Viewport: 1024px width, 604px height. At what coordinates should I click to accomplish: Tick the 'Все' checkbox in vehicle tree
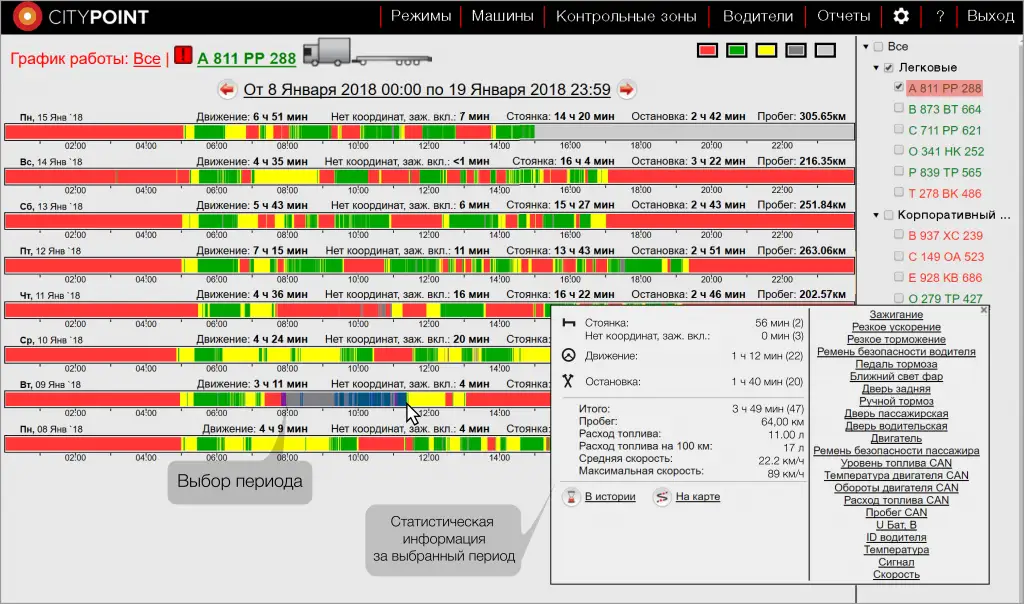(x=878, y=47)
